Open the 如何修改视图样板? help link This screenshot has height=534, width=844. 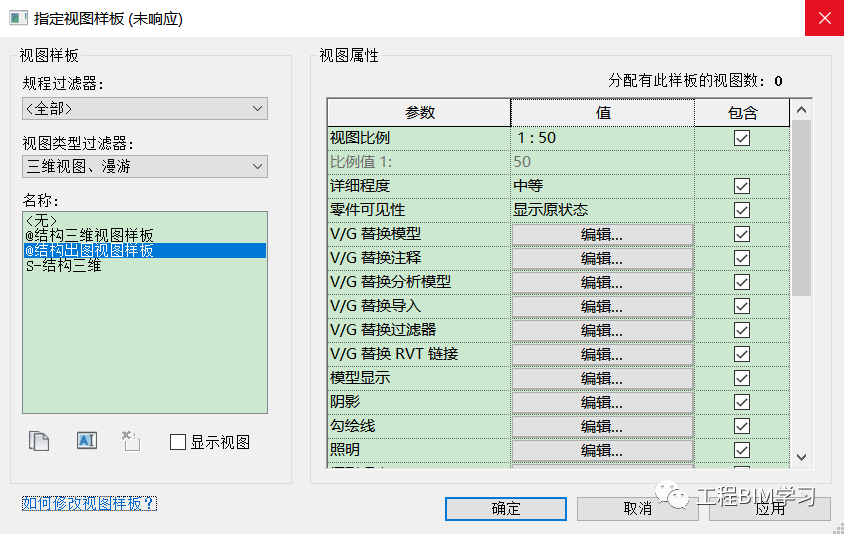click(89, 503)
